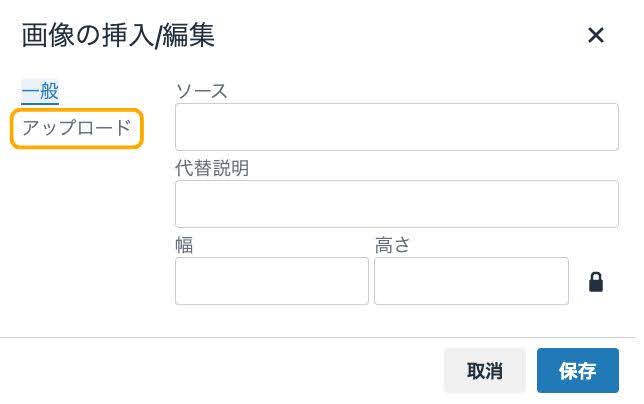The width and height of the screenshot is (644, 404).
Task: Click the 画像の挿入/編集 dialog title
Action: pos(118,35)
